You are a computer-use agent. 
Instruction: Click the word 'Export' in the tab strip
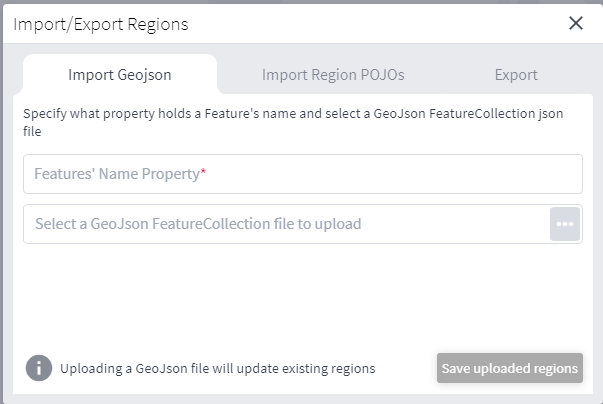pos(516,74)
